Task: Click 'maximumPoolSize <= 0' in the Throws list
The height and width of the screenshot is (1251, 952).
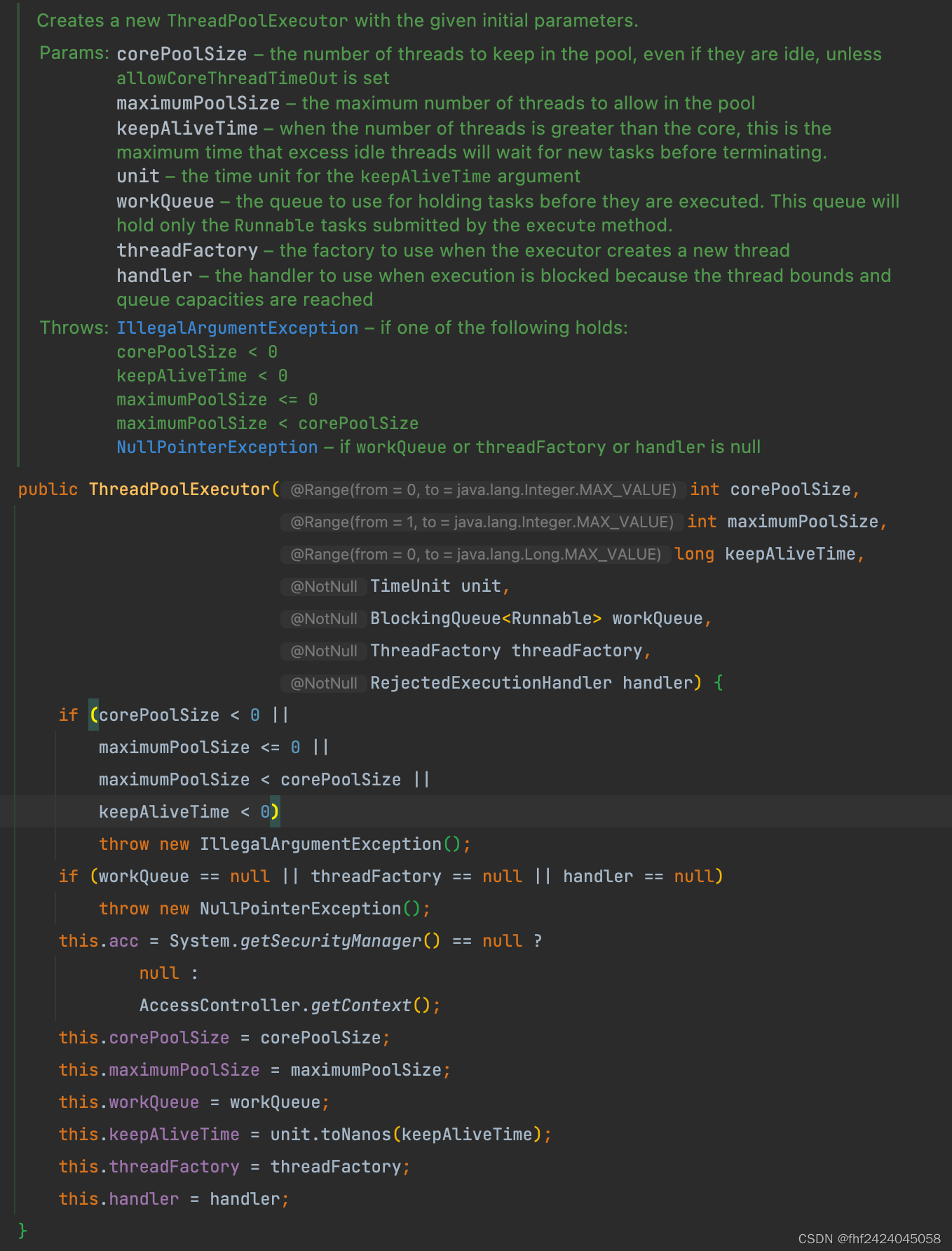Action: coord(217,399)
